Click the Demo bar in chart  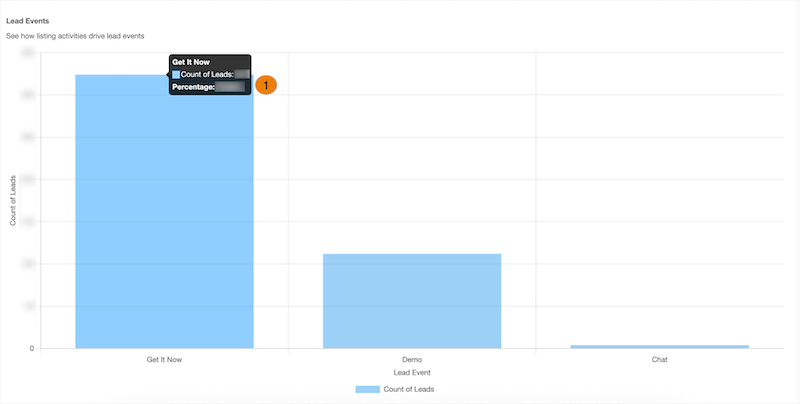pos(412,301)
